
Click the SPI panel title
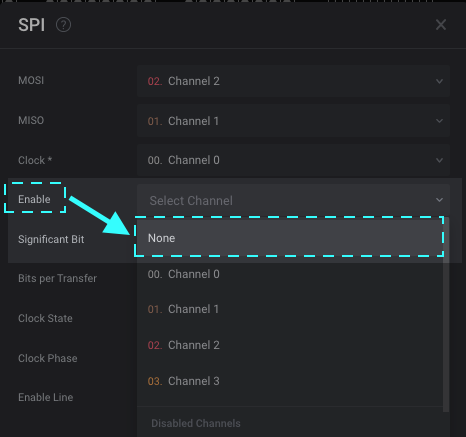pos(31,25)
